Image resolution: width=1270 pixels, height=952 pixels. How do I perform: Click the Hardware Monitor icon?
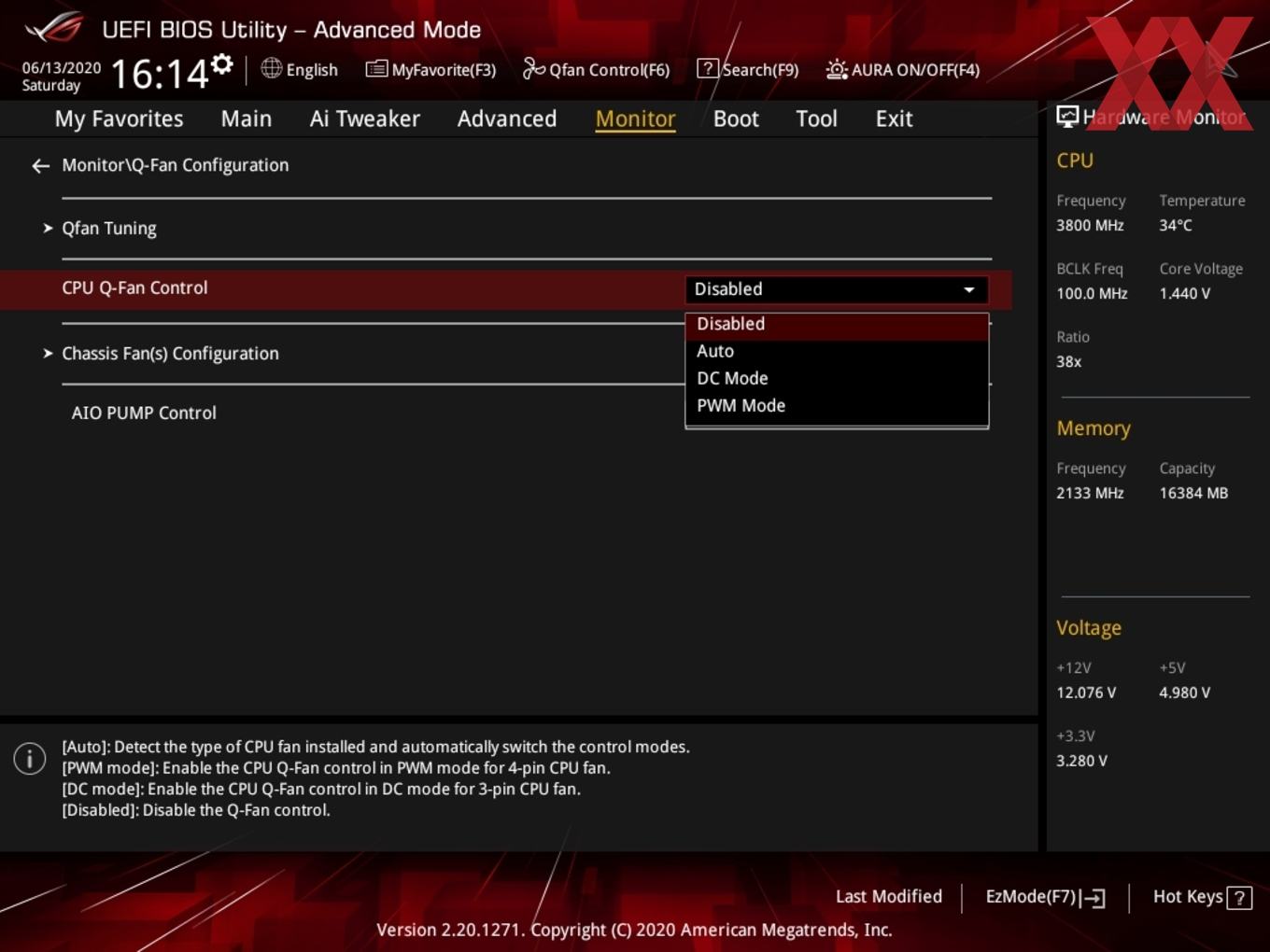[1067, 116]
